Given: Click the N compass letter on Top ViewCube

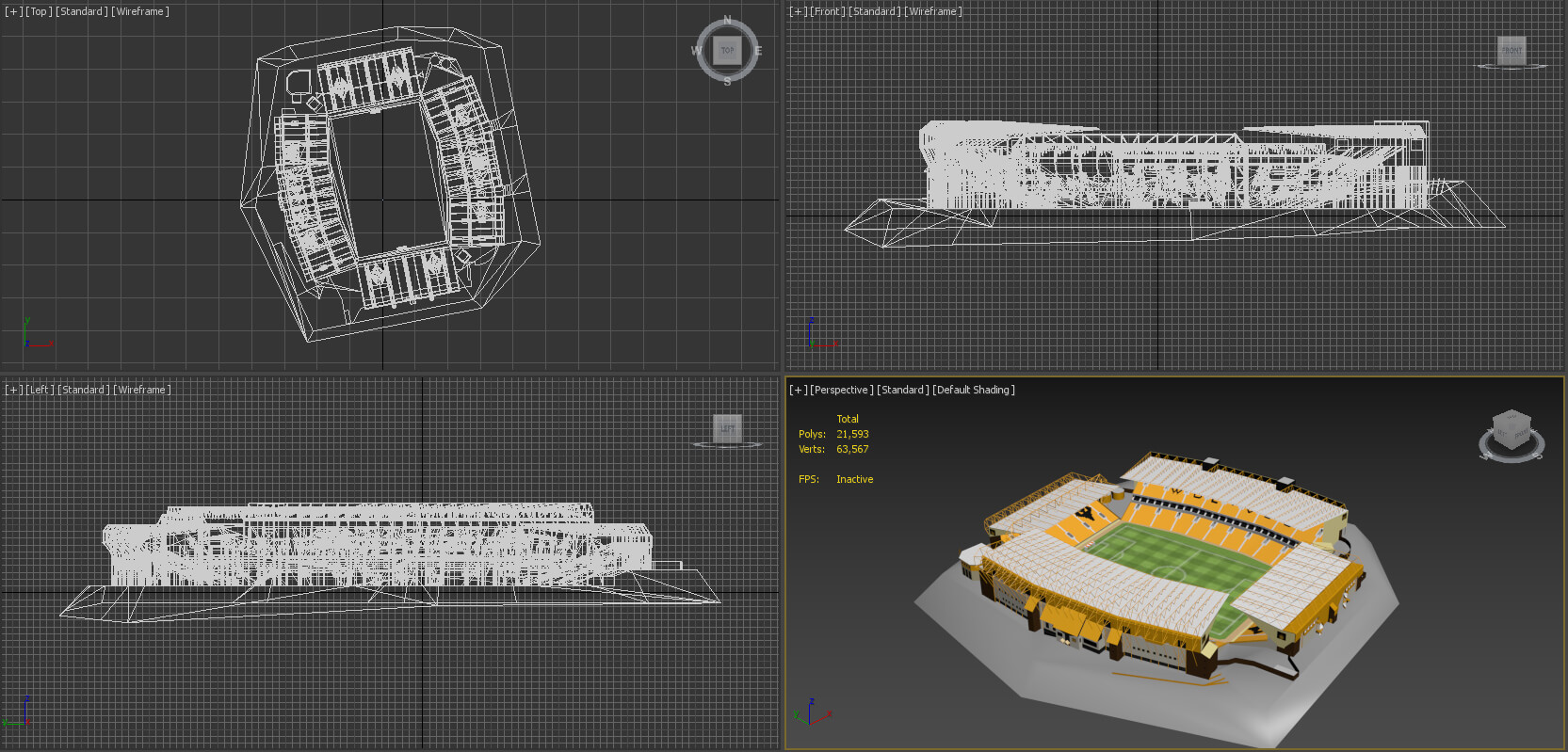Looking at the screenshot, I should [x=727, y=20].
